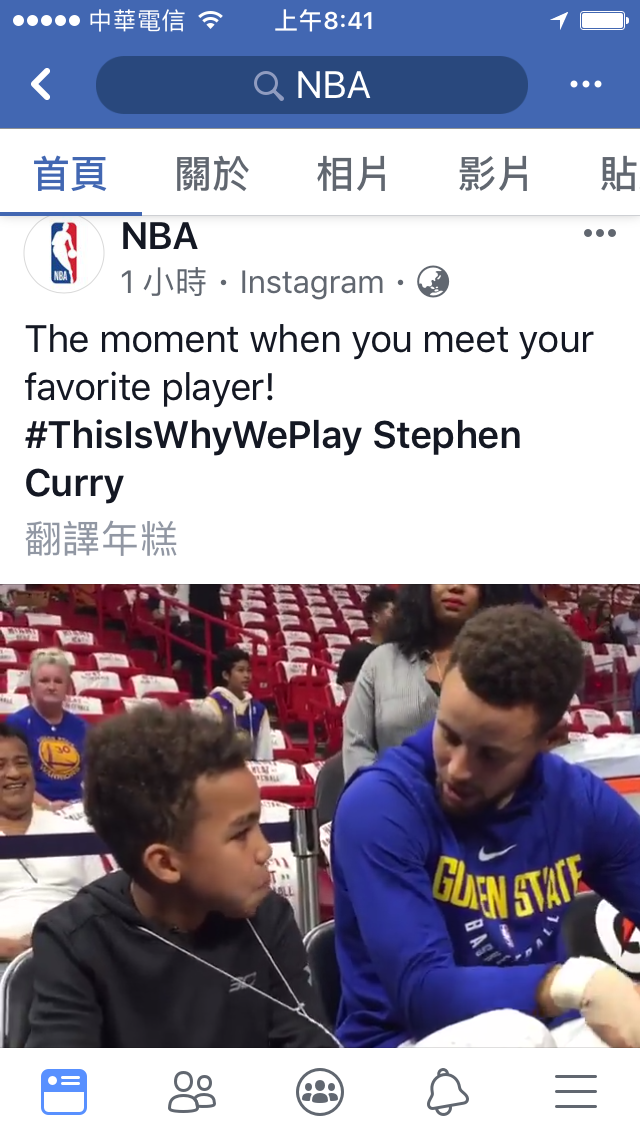The height and width of the screenshot is (1136, 640).
Task: Switch to the 相片 tab
Action: tap(353, 175)
